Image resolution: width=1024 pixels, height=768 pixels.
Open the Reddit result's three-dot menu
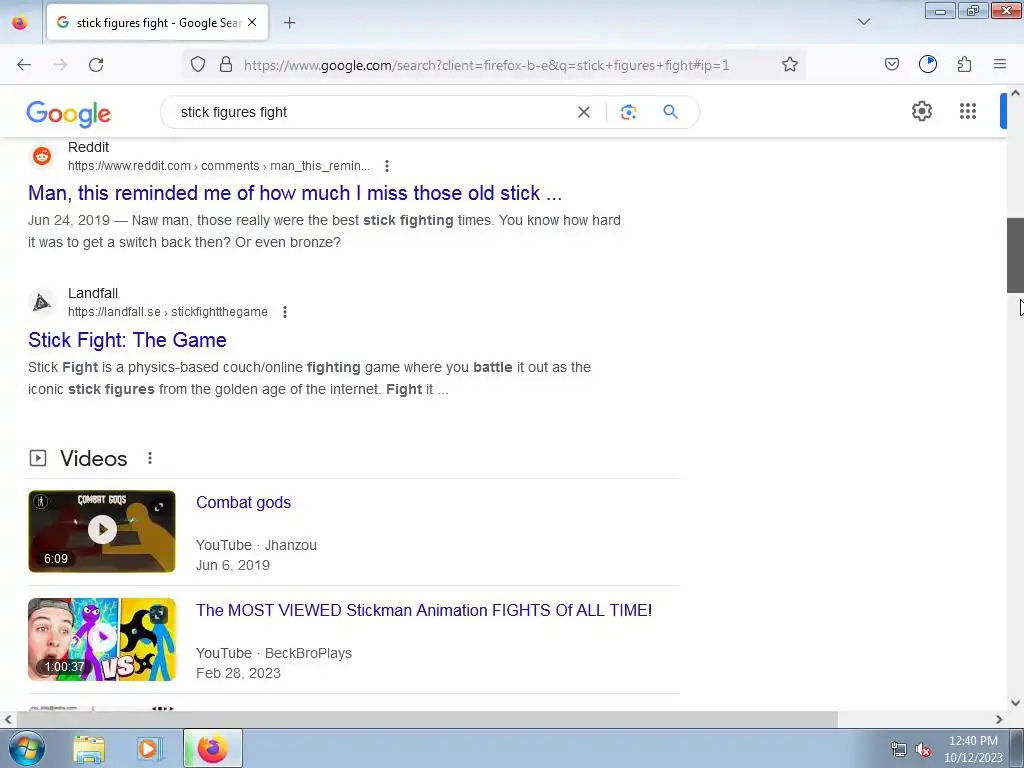[x=387, y=166]
